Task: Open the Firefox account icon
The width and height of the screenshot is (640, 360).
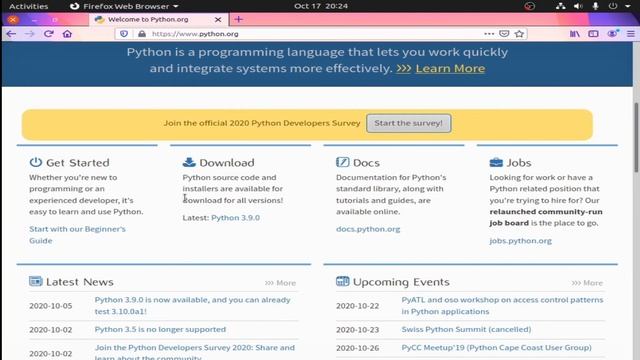Action: tap(612, 34)
